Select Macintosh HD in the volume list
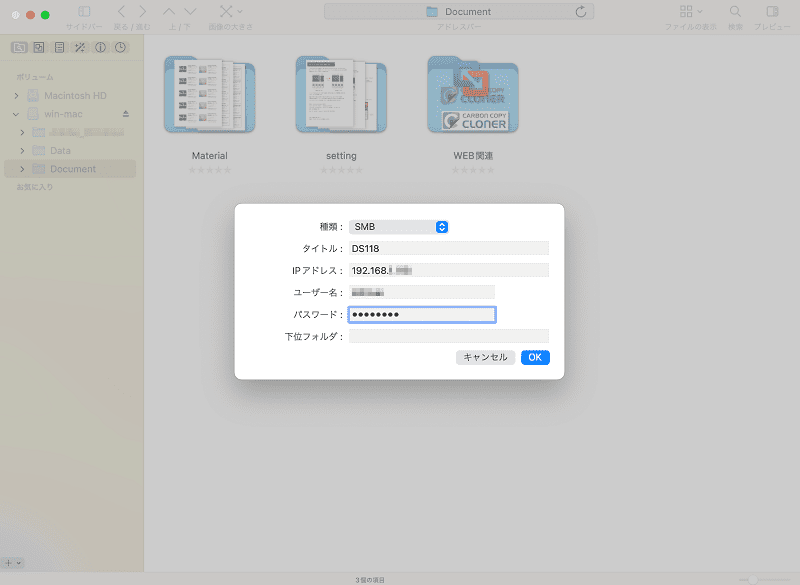This screenshot has width=800, height=585. (75, 96)
